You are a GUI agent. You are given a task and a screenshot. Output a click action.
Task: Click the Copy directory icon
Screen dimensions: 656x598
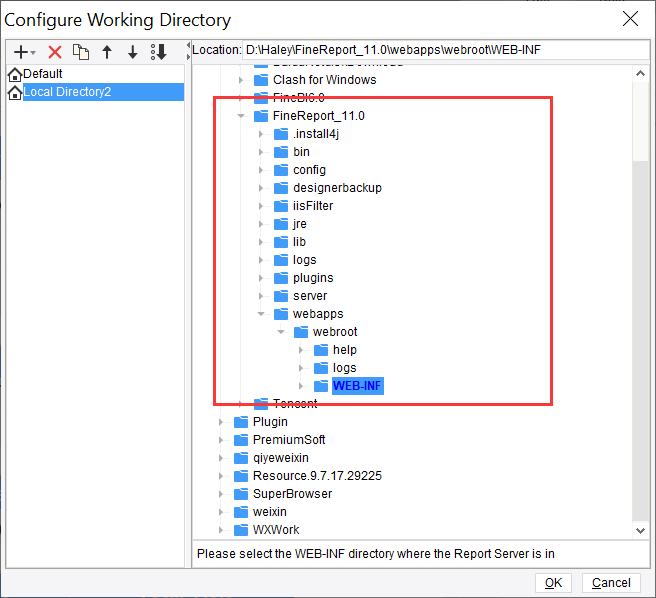[x=81, y=52]
